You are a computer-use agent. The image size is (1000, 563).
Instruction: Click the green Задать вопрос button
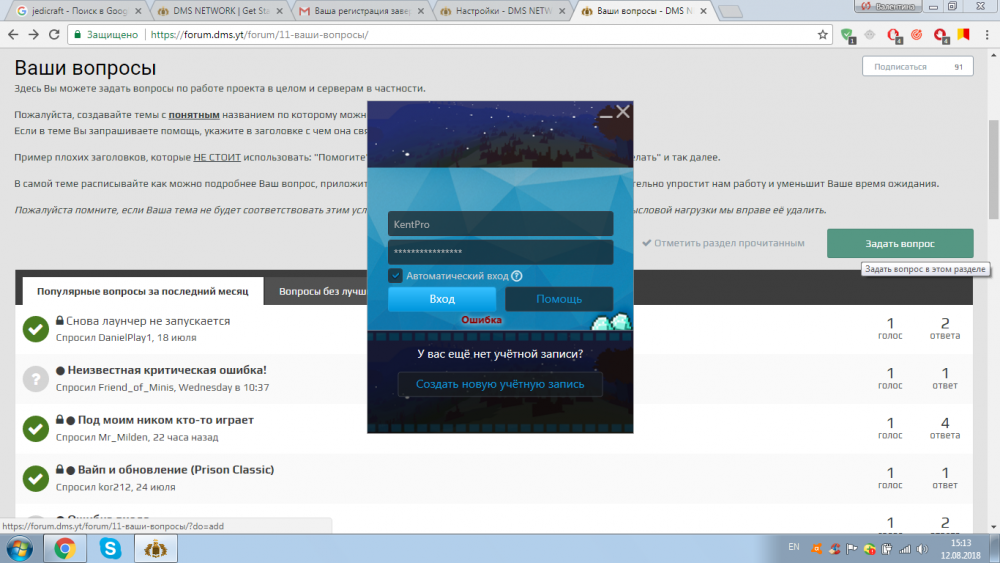899,243
